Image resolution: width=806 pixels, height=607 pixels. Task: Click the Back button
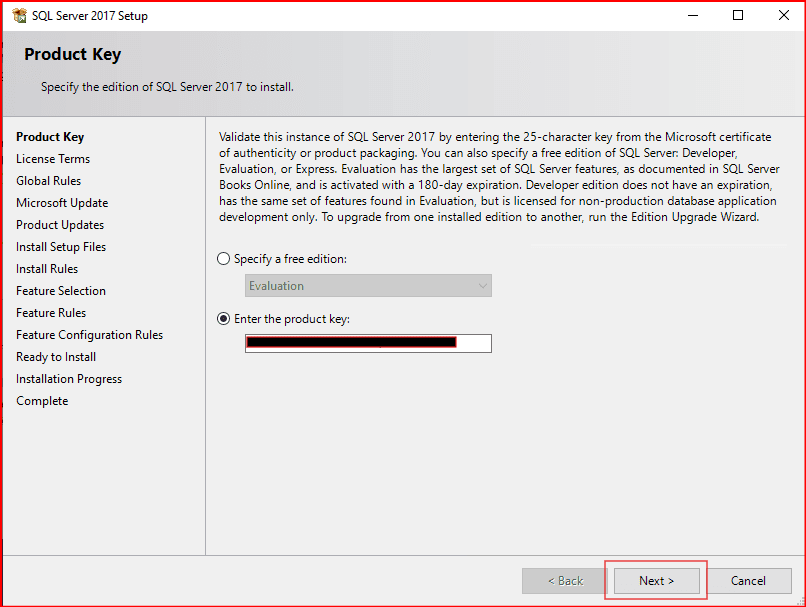[563, 581]
